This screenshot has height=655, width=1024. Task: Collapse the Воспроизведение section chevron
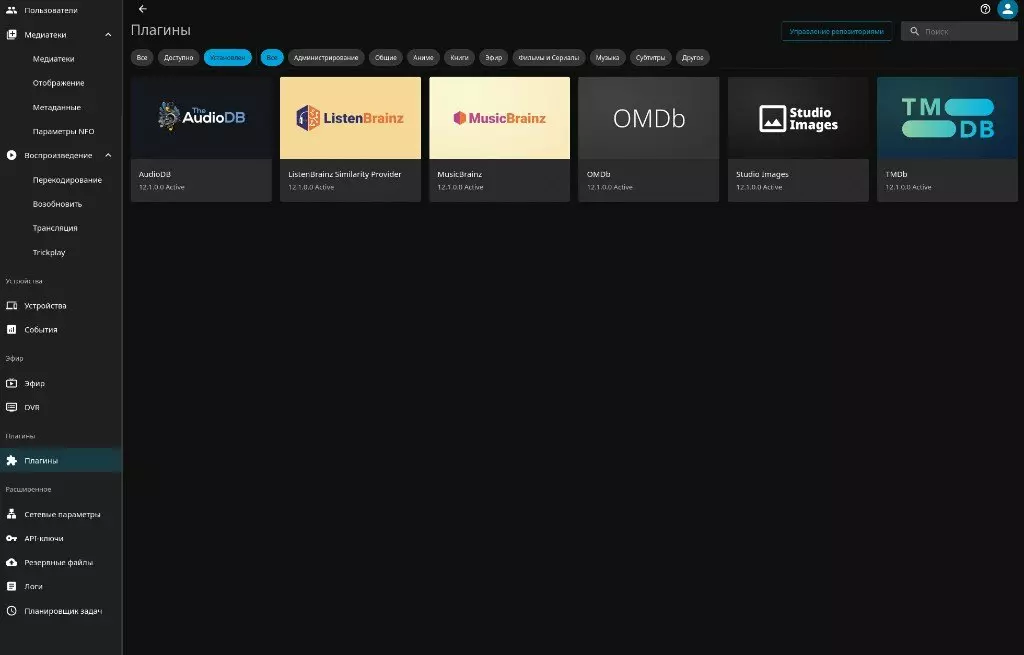point(108,155)
